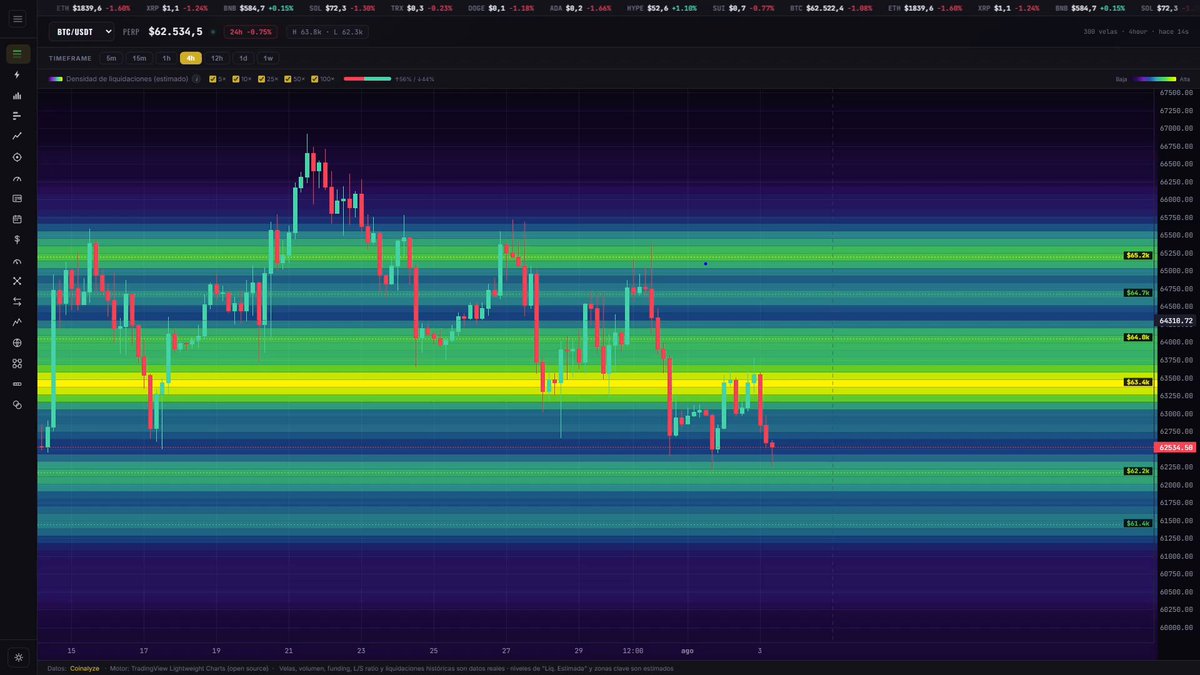Open the overlapping circles sidebar icon

[x=17, y=404]
